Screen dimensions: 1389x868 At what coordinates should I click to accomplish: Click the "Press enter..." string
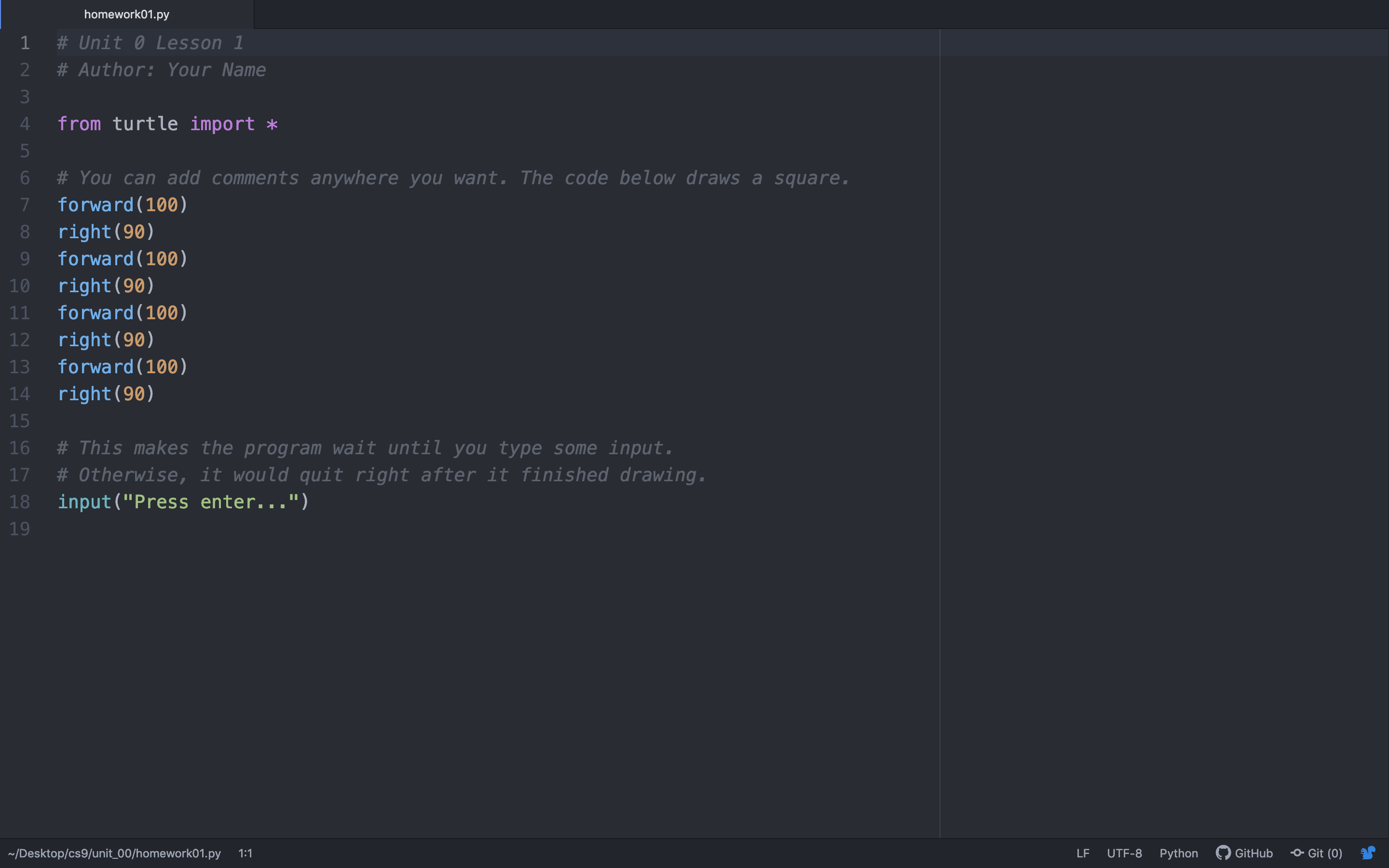(210, 502)
